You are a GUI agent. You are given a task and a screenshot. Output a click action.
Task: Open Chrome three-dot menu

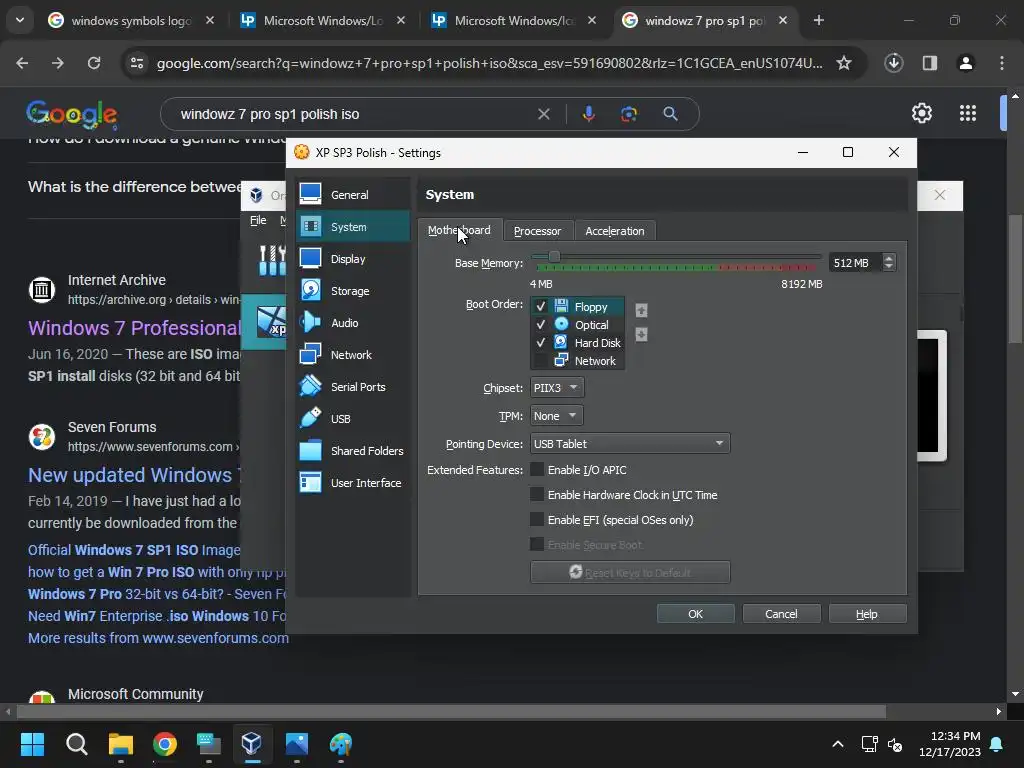[1002, 63]
